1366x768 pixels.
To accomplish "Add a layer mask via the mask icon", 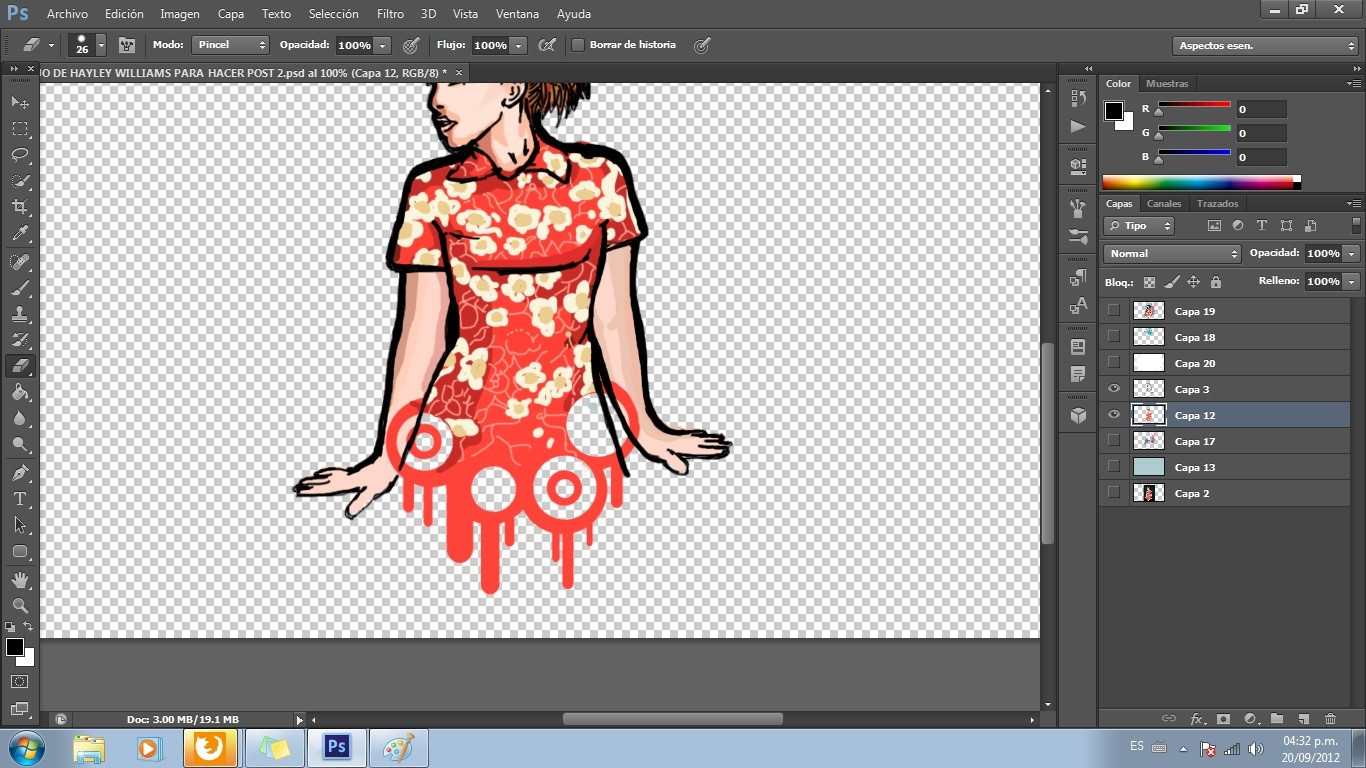I will click(1223, 718).
